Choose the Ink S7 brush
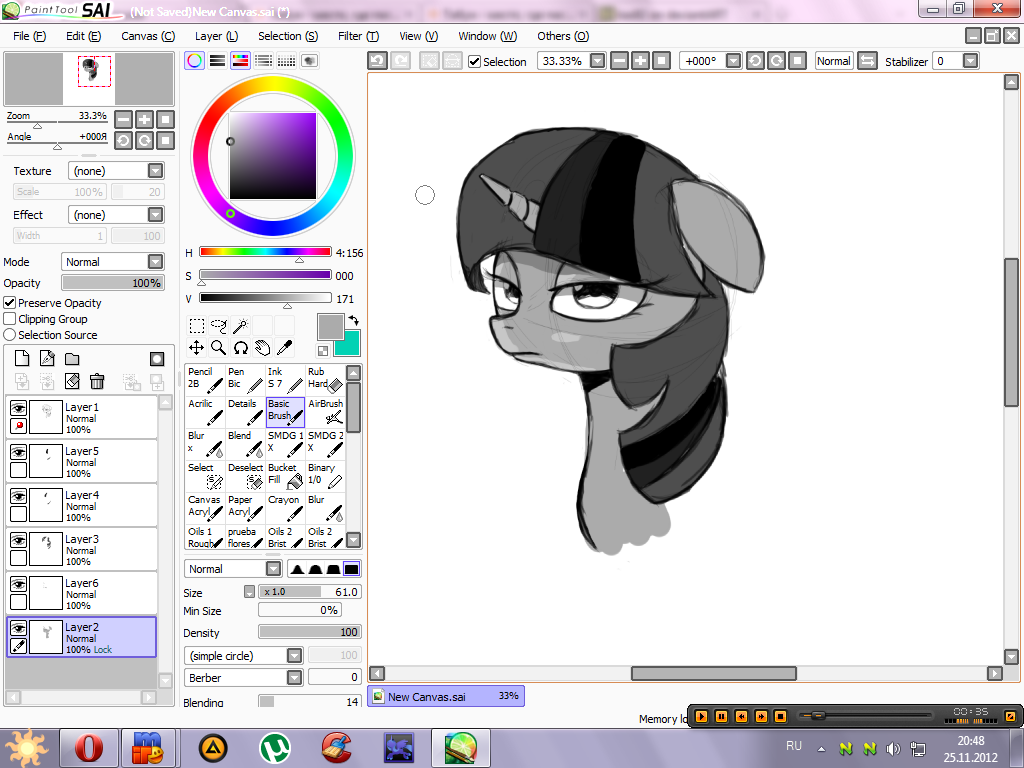This screenshot has height=768, width=1024. [x=285, y=379]
